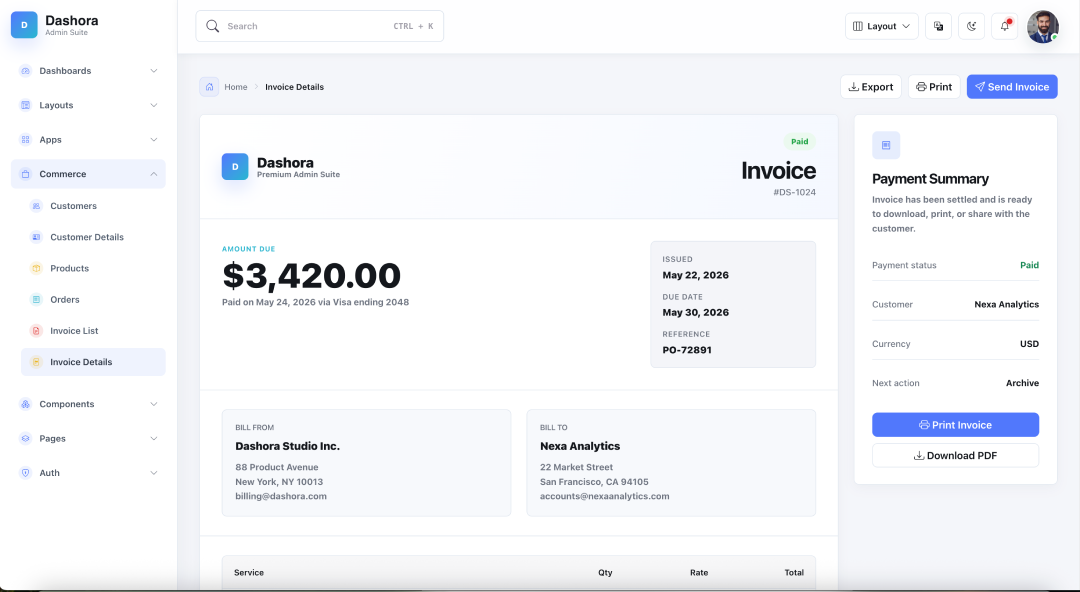This screenshot has height=592, width=1080.
Task: Click the Customers people icon
Action: point(37,206)
